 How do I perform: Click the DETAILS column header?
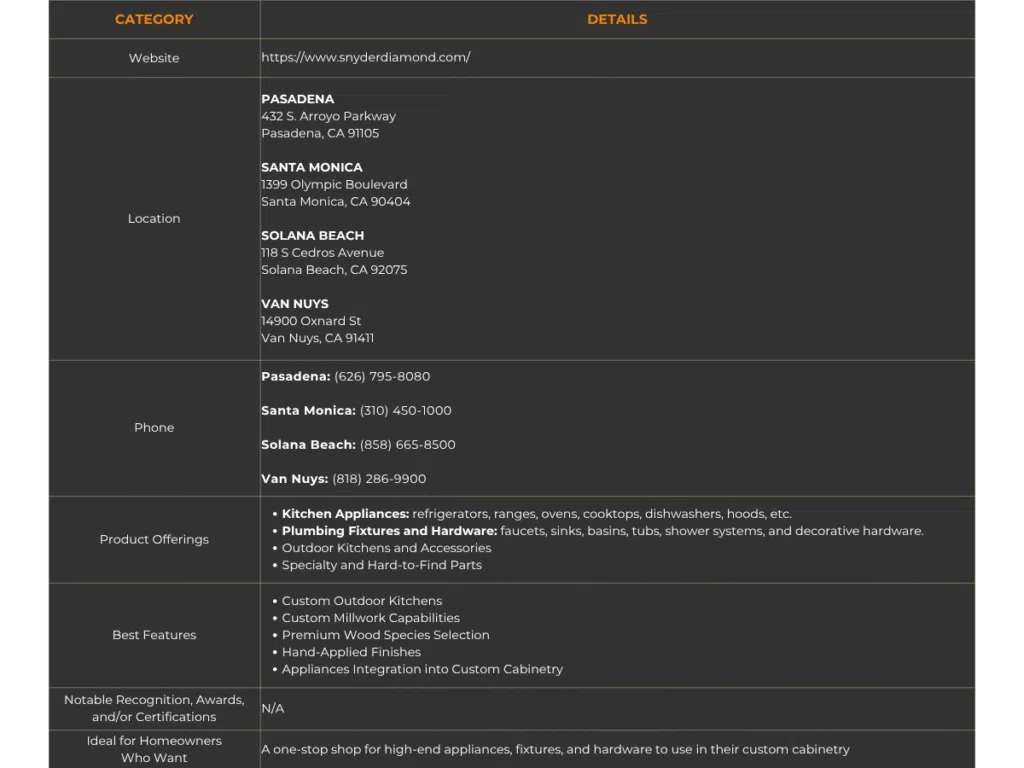[x=617, y=19]
